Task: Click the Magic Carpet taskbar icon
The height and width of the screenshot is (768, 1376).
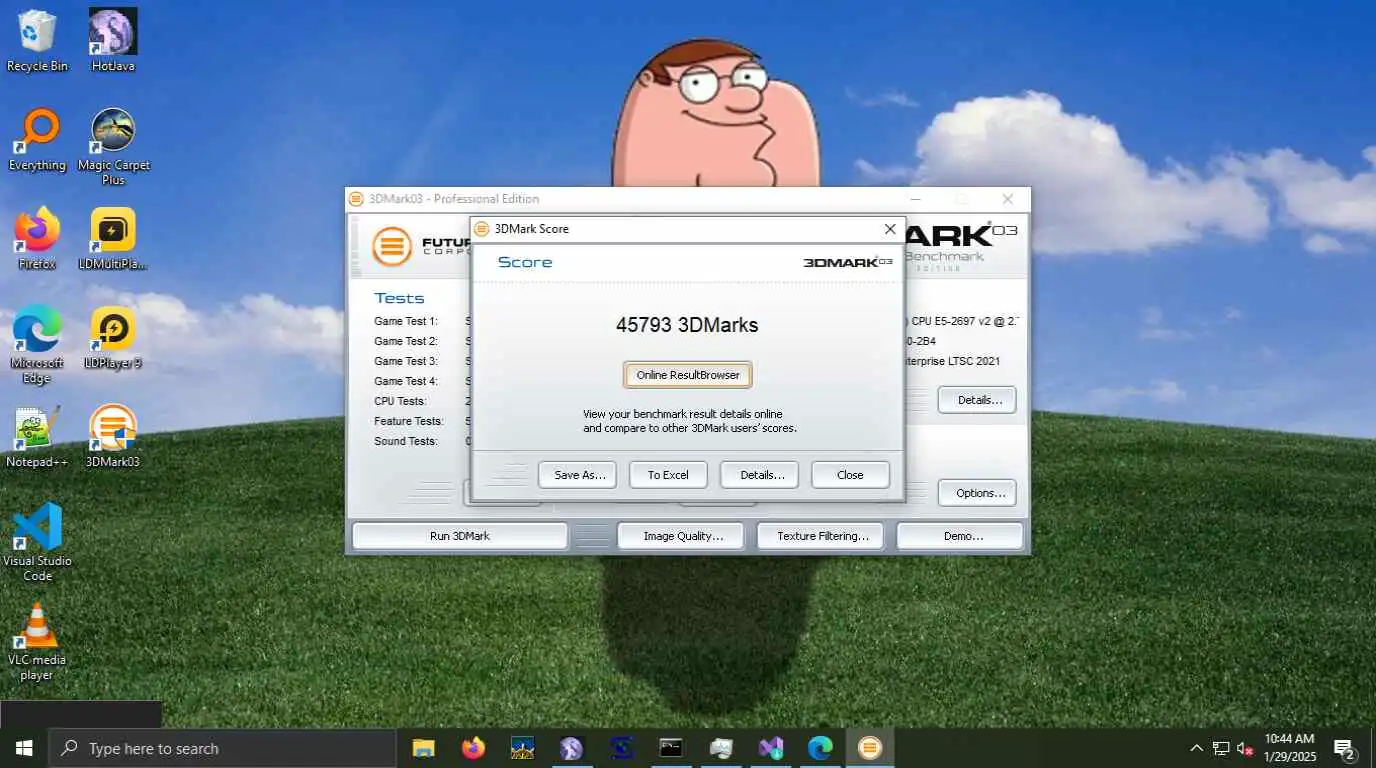Action: [x=523, y=748]
